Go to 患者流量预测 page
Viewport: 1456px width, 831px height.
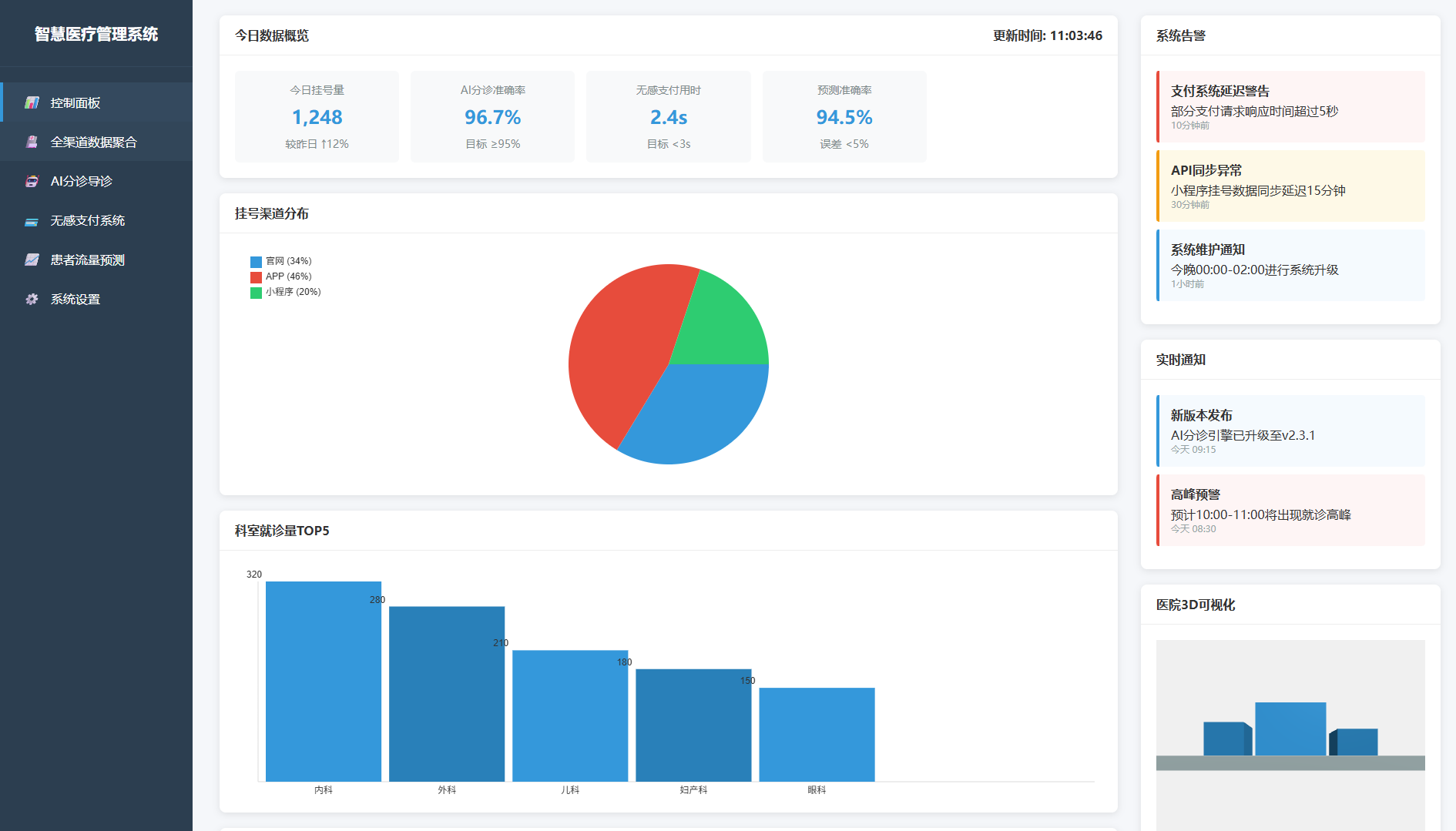tap(88, 260)
